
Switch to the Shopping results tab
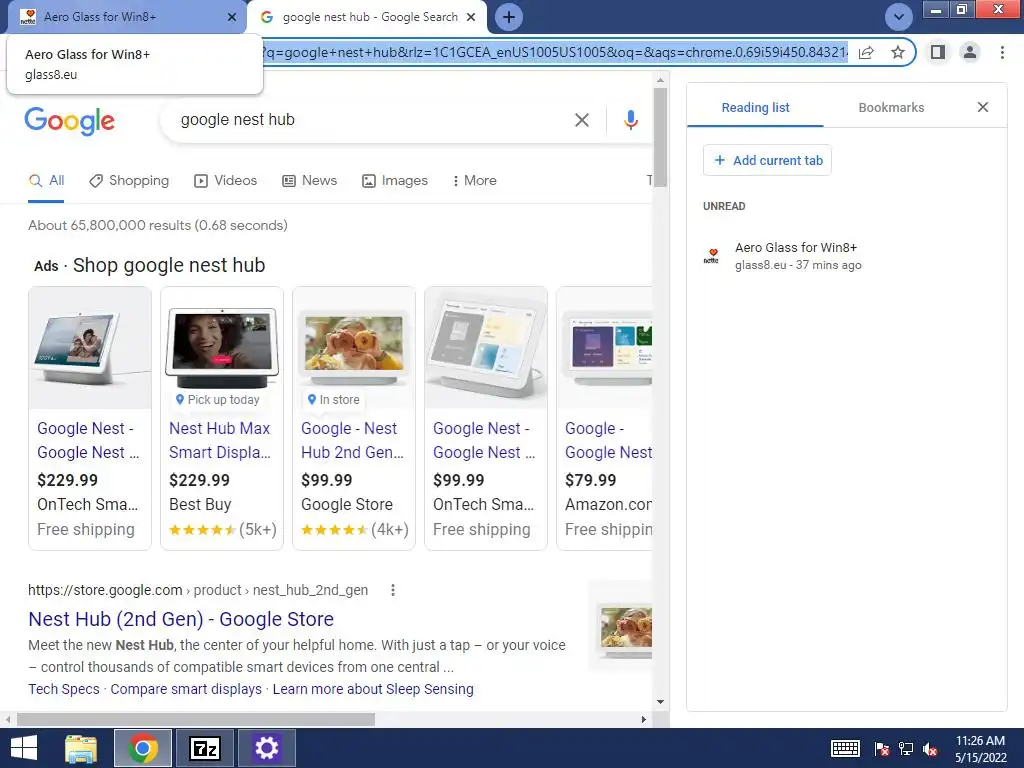tap(129, 181)
